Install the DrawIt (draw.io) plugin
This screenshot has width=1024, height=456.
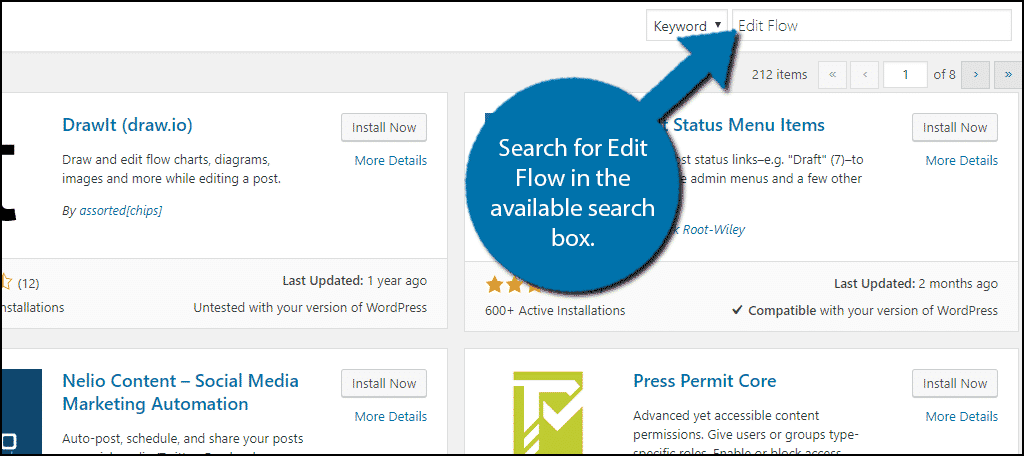tap(384, 127)
